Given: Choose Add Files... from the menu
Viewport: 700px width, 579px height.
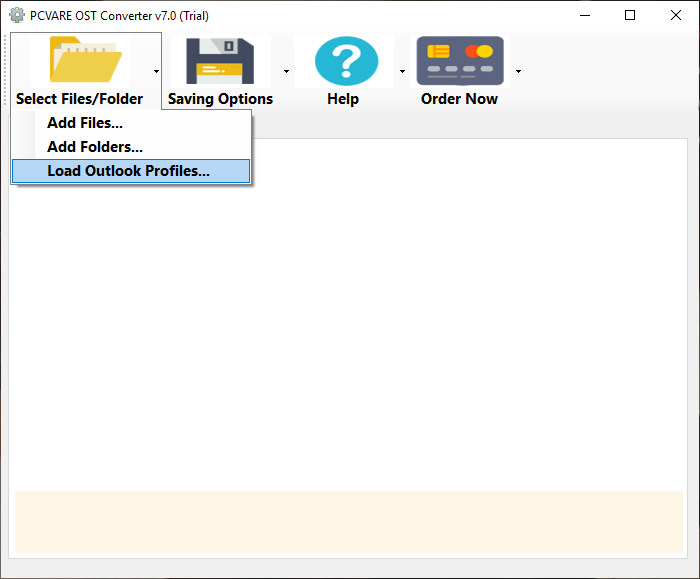Looking at the screenshot, I should (131, 123).
